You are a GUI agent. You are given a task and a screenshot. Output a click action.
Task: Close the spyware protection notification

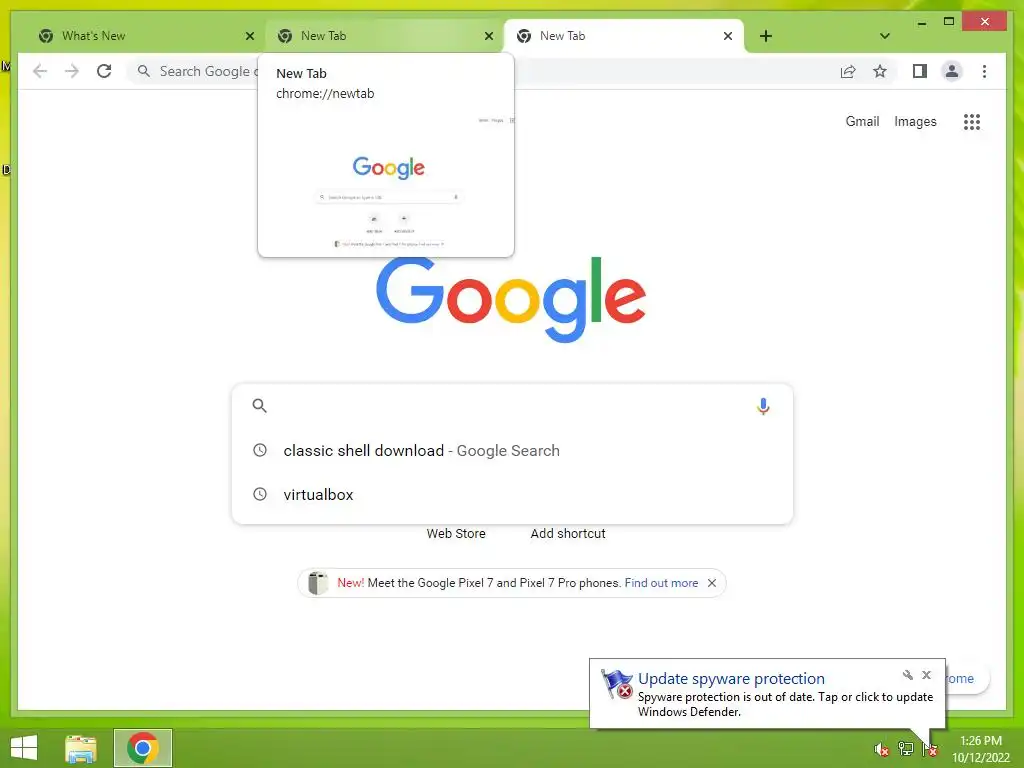coord(926,675)
